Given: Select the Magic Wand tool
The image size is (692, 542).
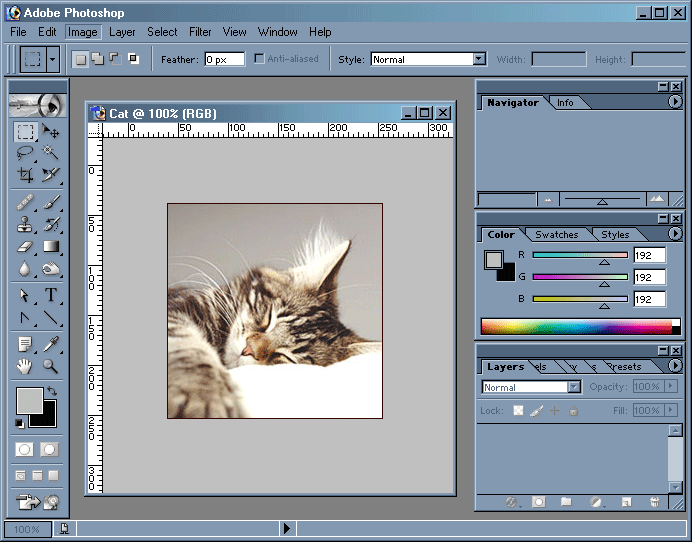Looking at the screenshot, I should [51, 153].
